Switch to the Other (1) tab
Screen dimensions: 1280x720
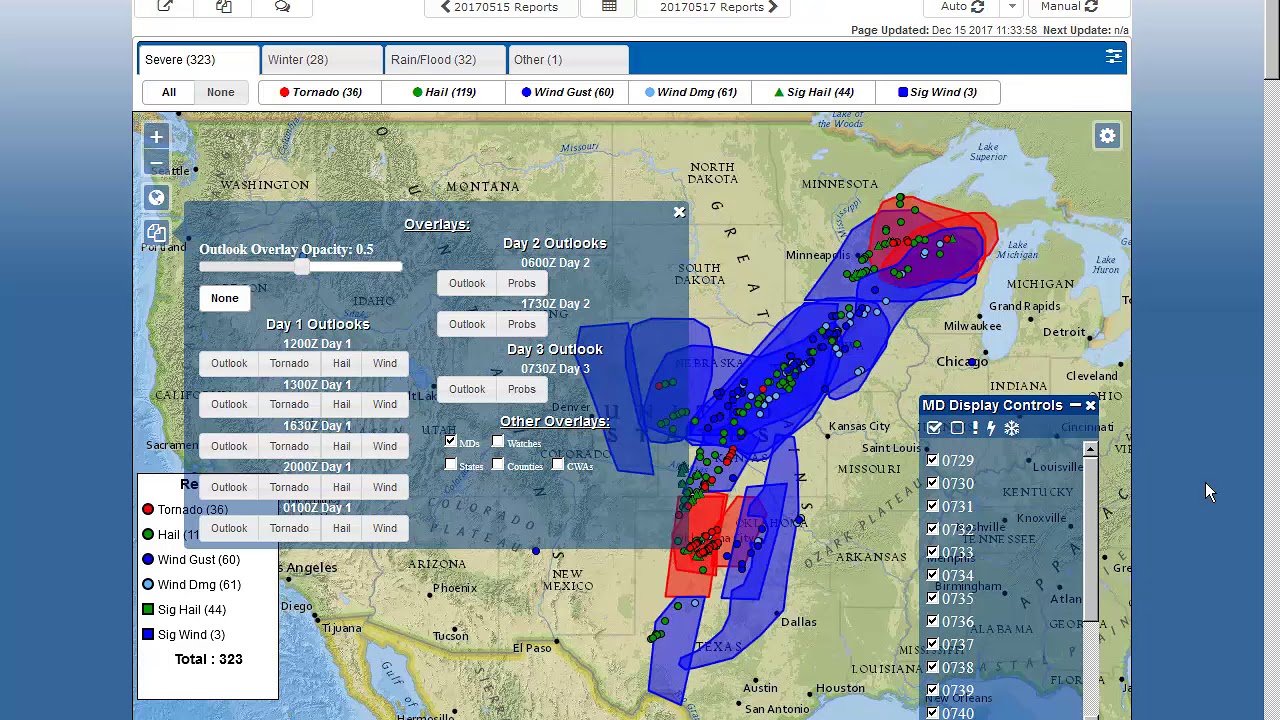click(568, 60)
